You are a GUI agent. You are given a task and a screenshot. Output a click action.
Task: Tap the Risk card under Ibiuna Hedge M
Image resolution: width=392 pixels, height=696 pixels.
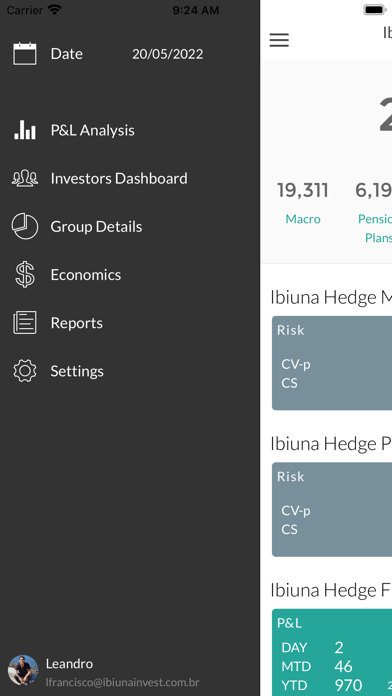click(x=332, y=363)
